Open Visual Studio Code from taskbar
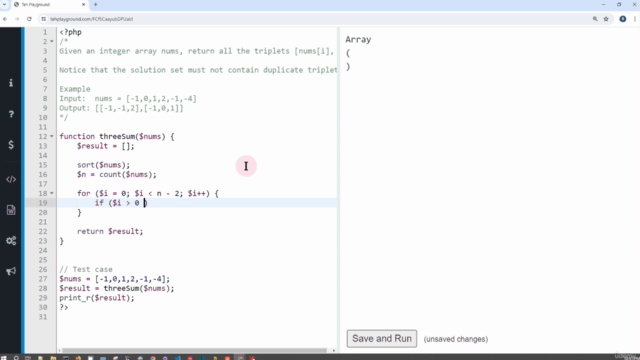The image size is (640, 360). tap(178, 358)
